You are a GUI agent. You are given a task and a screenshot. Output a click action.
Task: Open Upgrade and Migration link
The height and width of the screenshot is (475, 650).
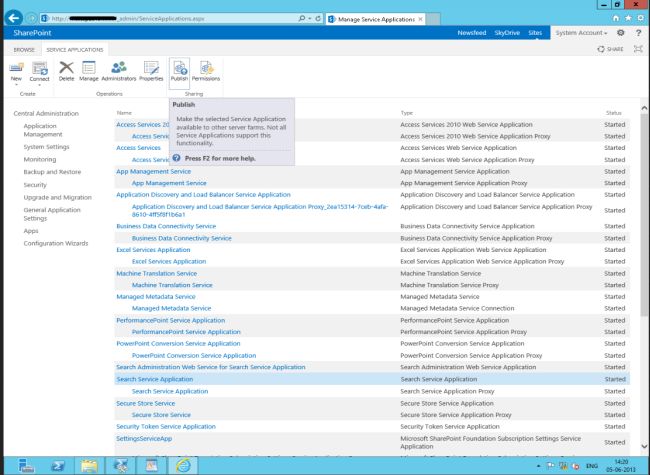58,197
